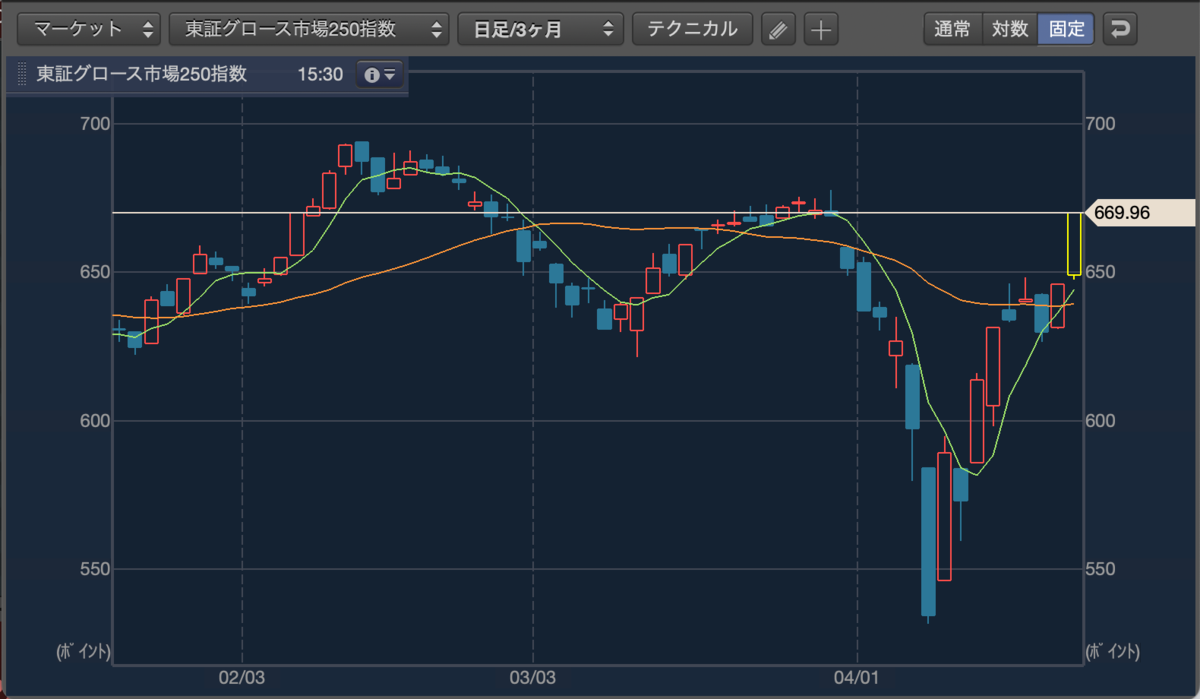This screenshot has height=699, width=1200.
Task: Click the right axis 550 label
Action: 1102,569
